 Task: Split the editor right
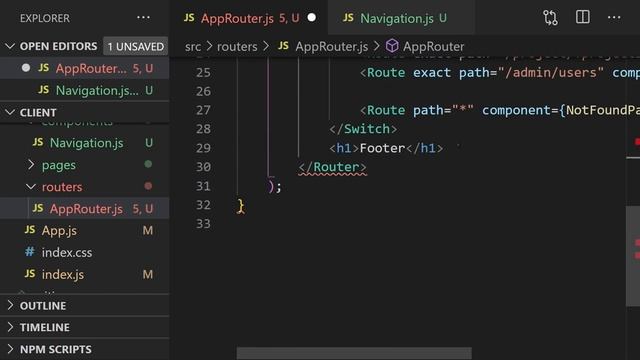pos(582,17)
